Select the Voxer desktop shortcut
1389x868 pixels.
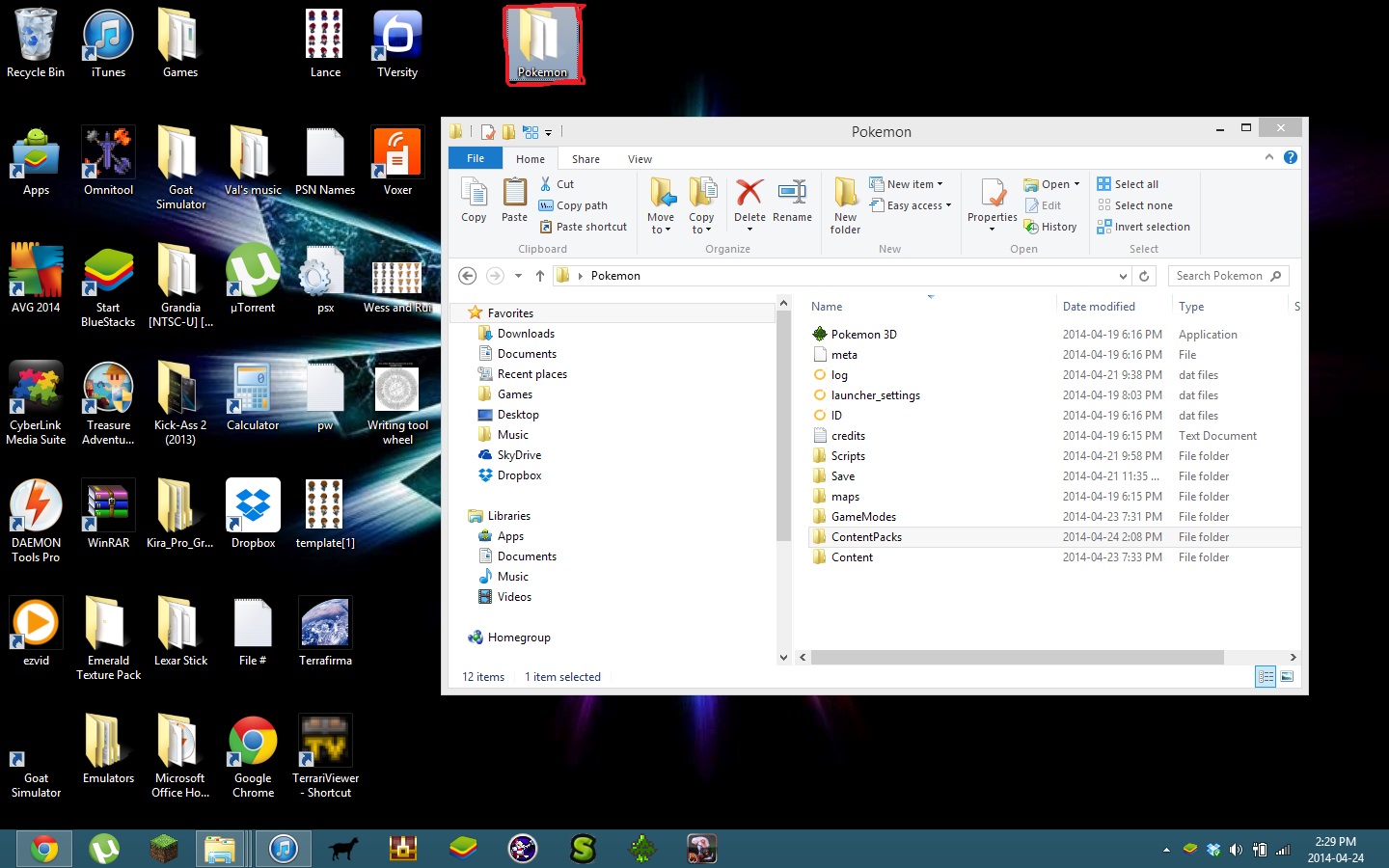(397, 162)
